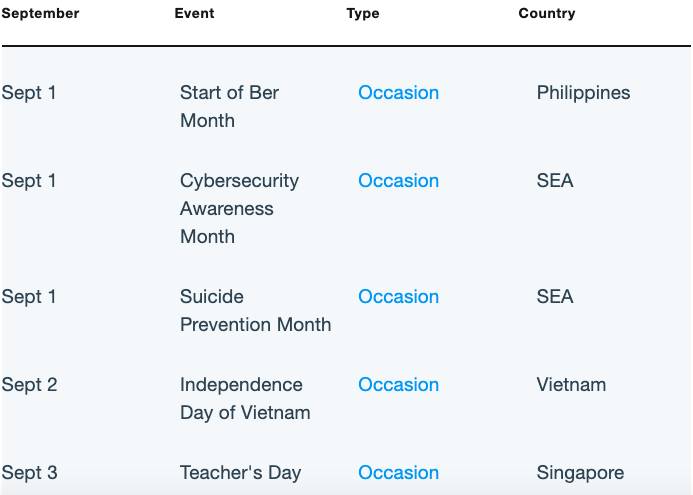The width and height of the screenshot is (693, 495).
Task: Click the Sept 2 date cell
Action: pyautogui.click(x=29, y=385)
